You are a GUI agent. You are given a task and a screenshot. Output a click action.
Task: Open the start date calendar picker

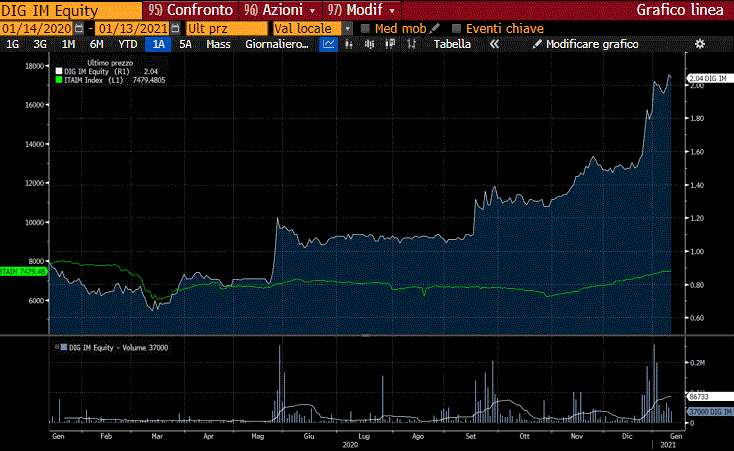tap(79, 28)
